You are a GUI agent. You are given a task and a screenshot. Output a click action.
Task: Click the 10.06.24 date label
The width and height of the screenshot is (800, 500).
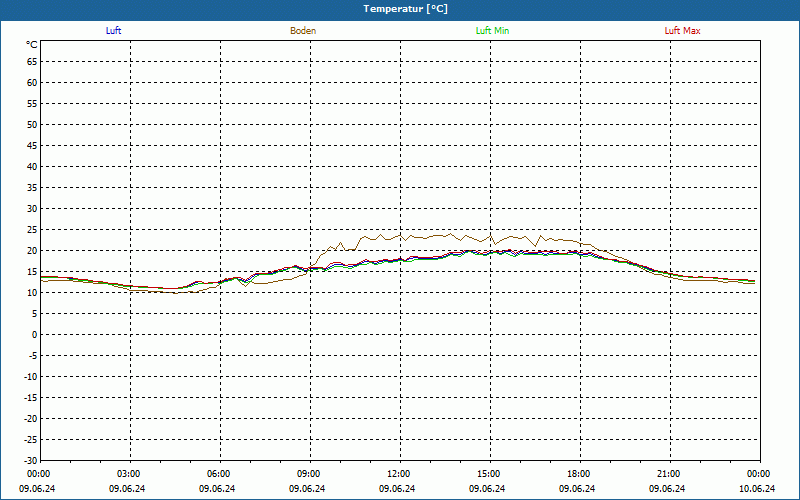tap(757, 489)
